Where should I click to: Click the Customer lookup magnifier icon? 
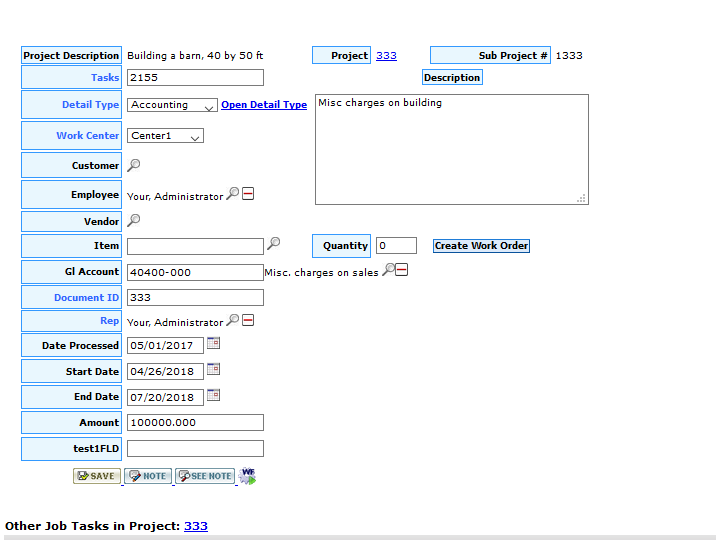pos(134,165)
